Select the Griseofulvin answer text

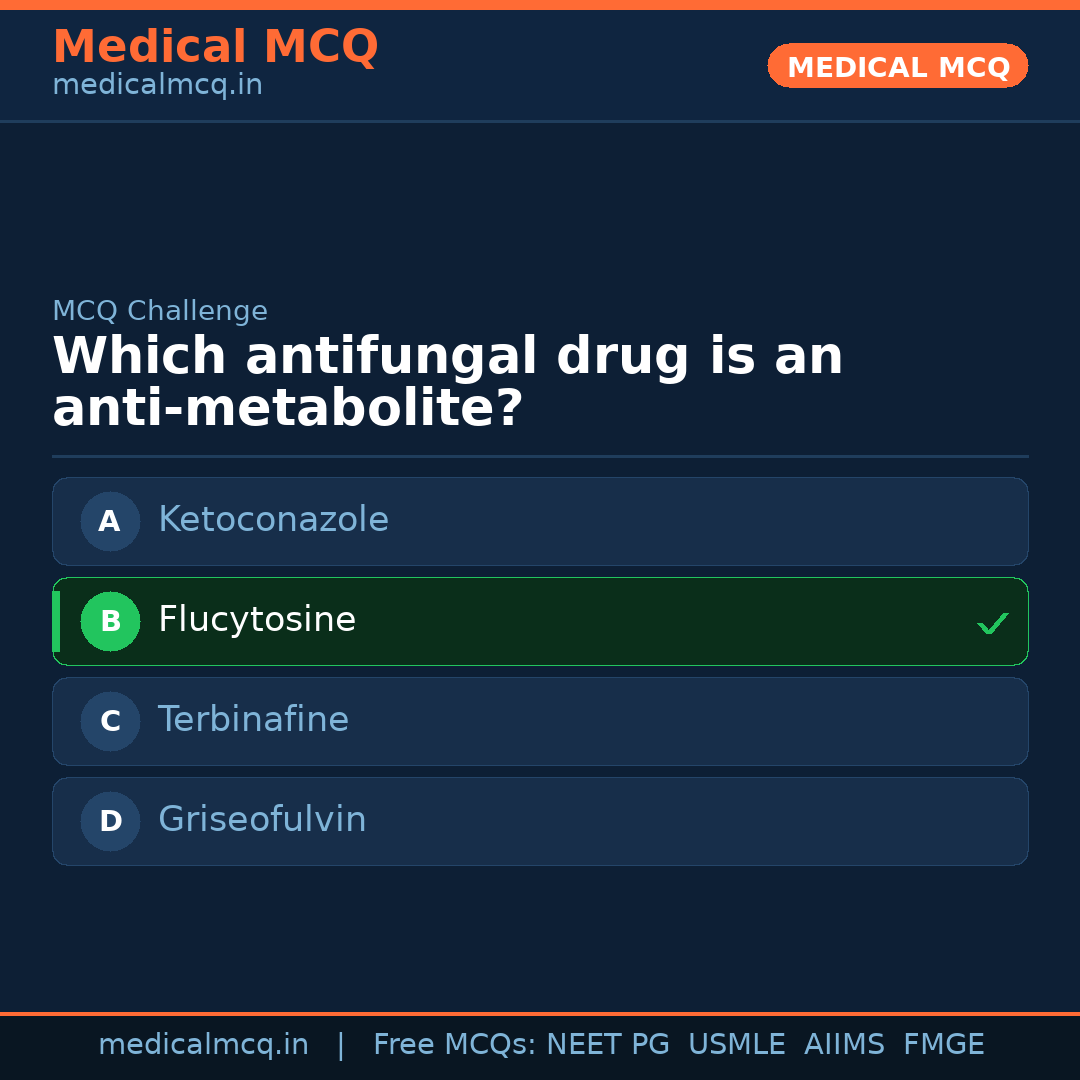pyautogui.click(x=262, y=820)
